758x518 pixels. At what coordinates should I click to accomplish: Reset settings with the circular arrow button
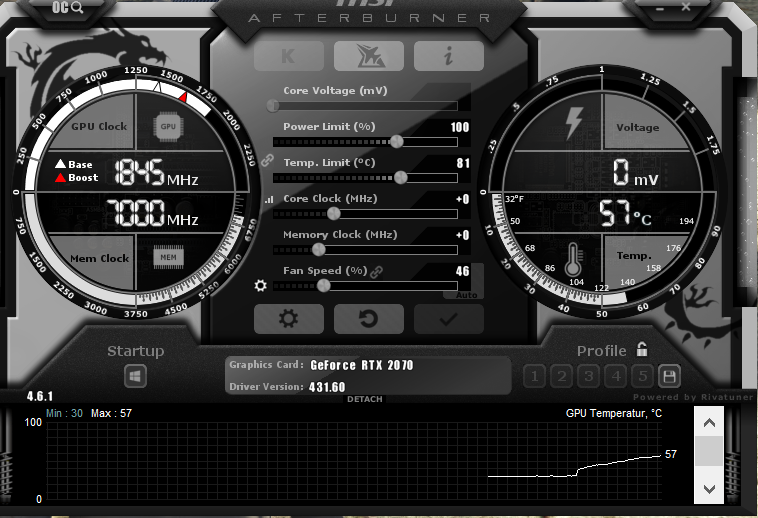(369, 319)
